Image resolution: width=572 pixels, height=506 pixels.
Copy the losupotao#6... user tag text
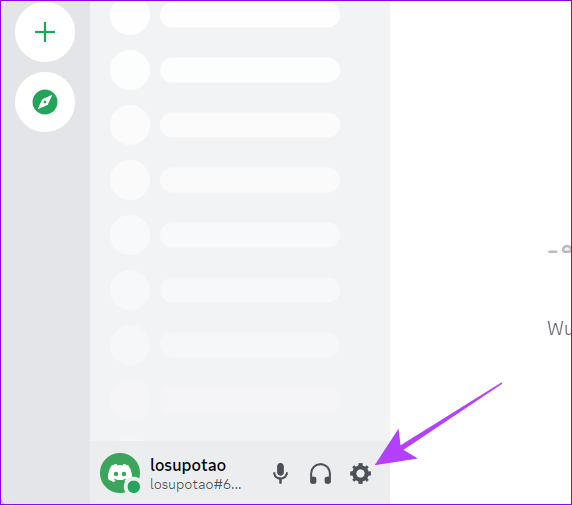coord(196,484)
